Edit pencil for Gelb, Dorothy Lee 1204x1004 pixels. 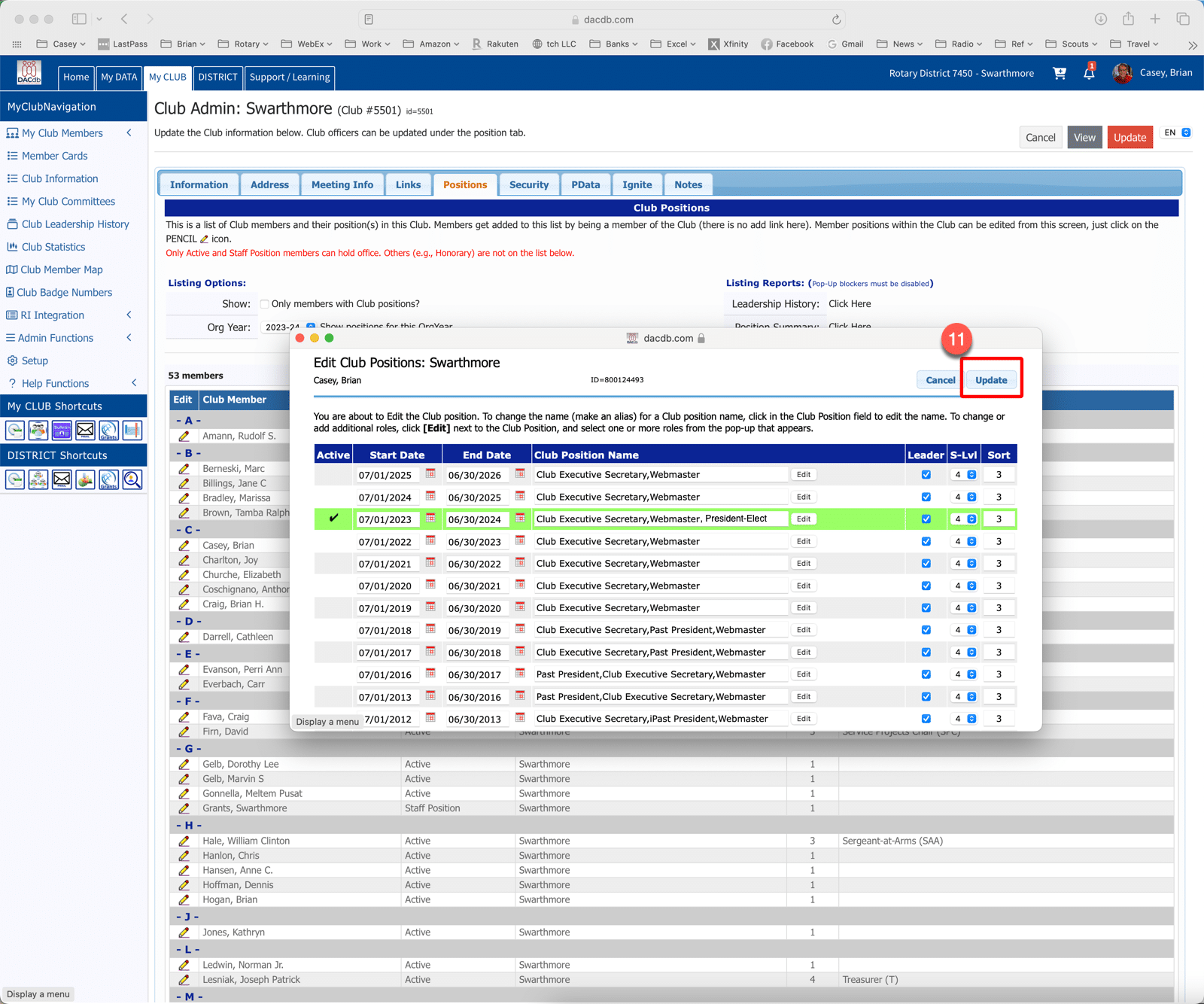pyautogui.click(x=184, y=764)
